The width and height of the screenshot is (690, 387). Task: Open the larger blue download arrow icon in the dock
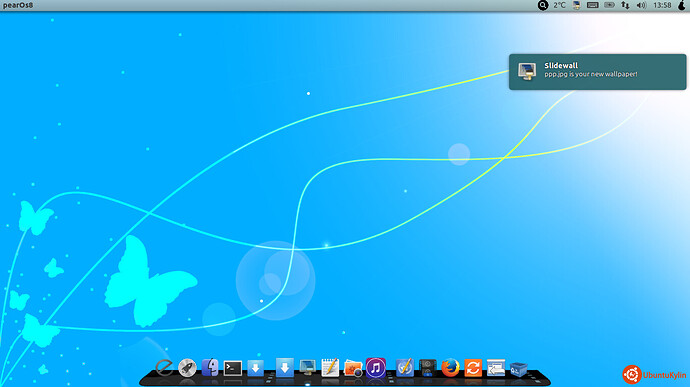[285, 367]
